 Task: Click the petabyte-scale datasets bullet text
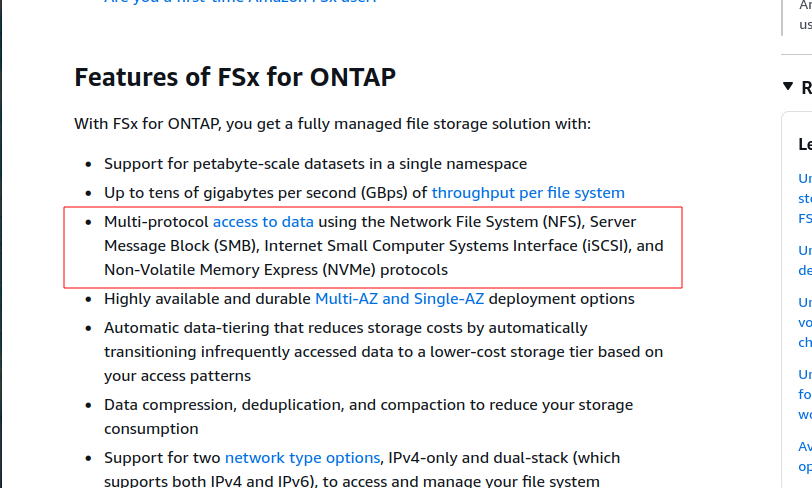[x=315, y=164]
